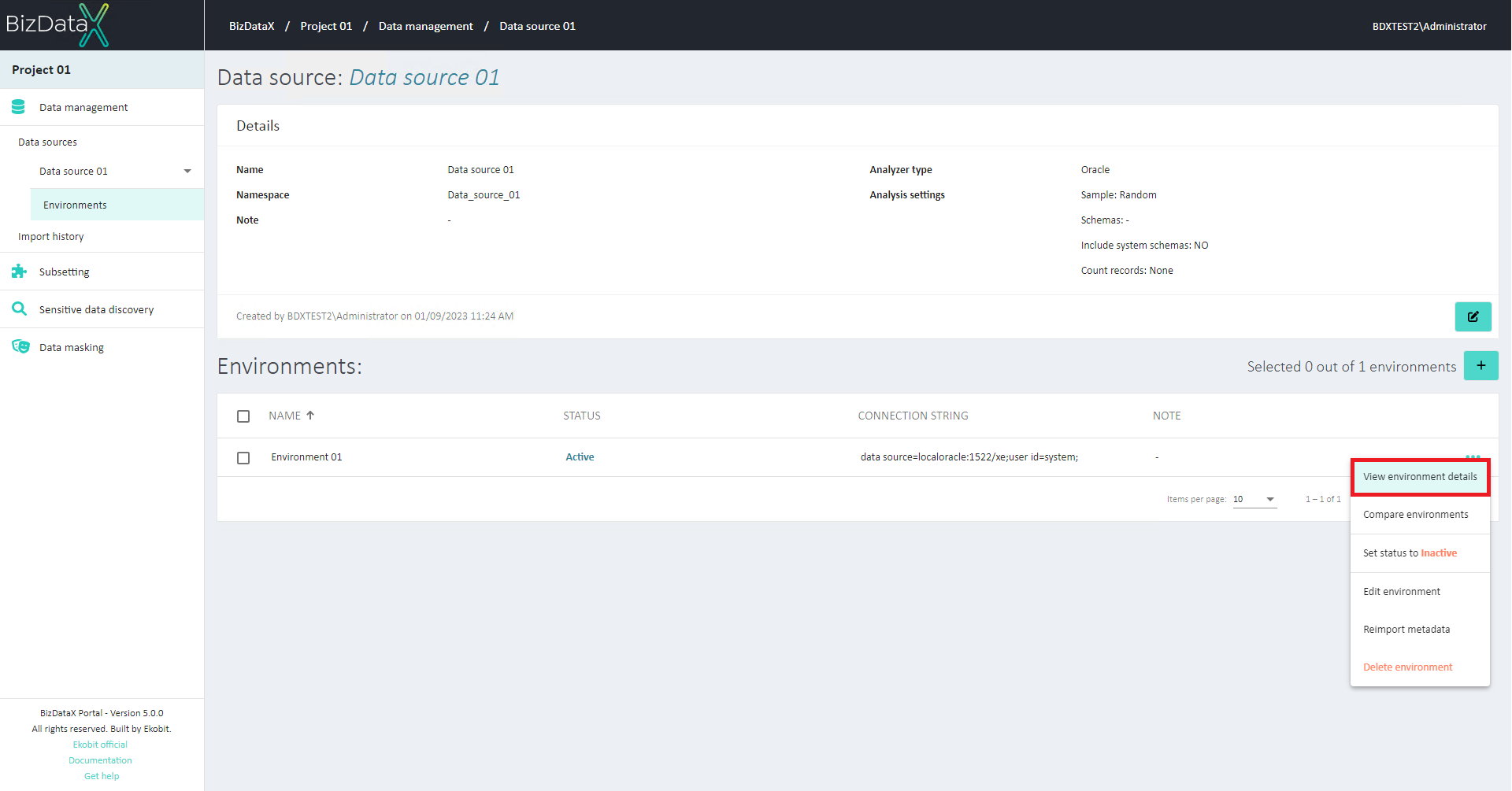Click the Sensitive data discovery magnifier icon
Image resolution: width=1512 pixels, height=791 pixels.
coord(19,309)
